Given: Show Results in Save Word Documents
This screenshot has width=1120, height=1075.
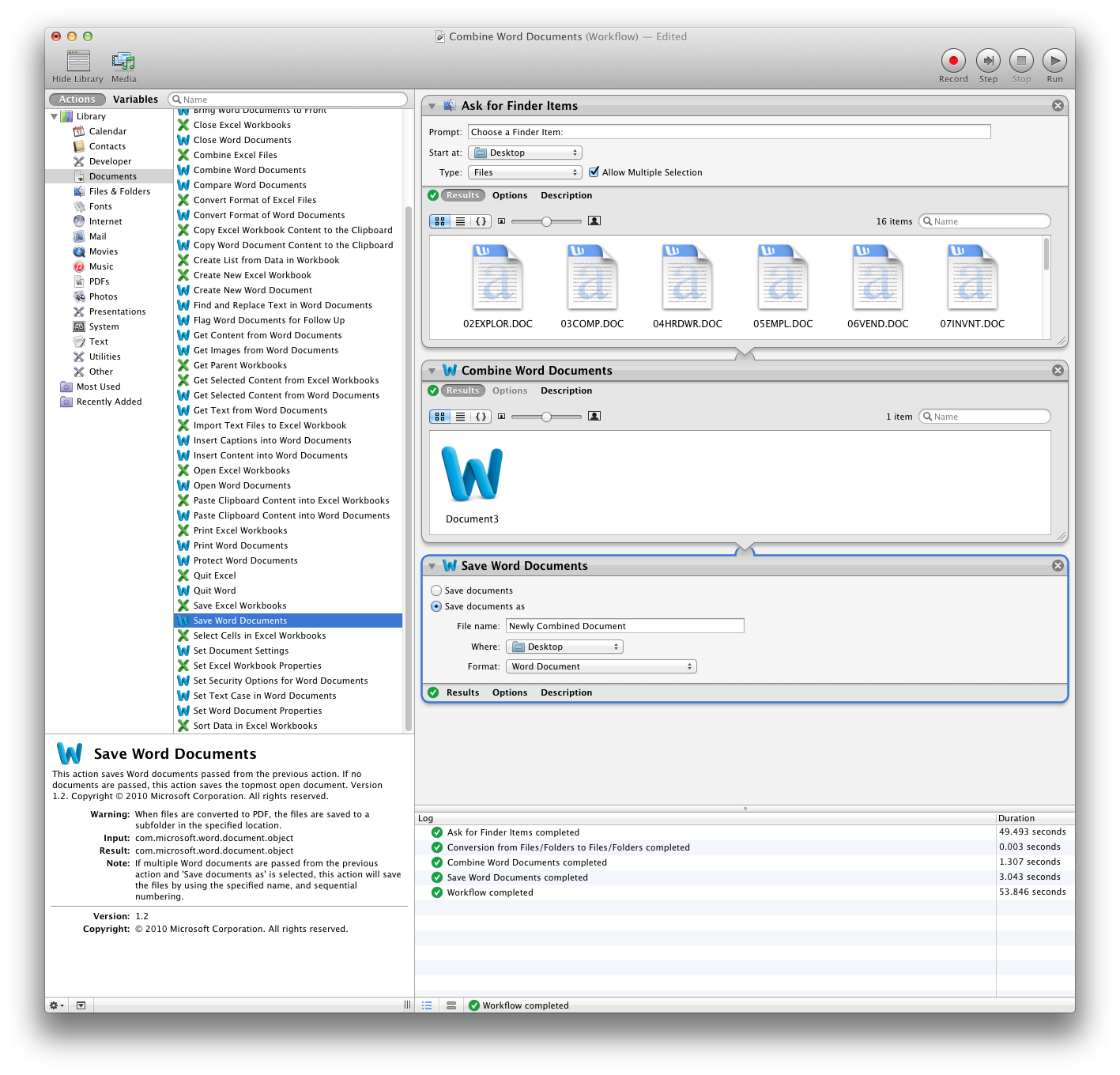Looking at the screenshot, I should coord(462,692).
